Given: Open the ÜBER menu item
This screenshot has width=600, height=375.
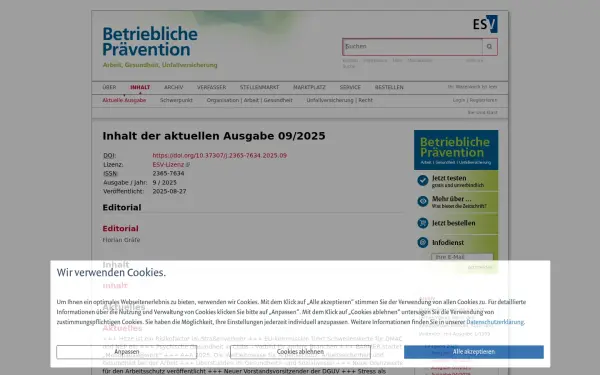Looking at the screenshot, I should point(109,87).
